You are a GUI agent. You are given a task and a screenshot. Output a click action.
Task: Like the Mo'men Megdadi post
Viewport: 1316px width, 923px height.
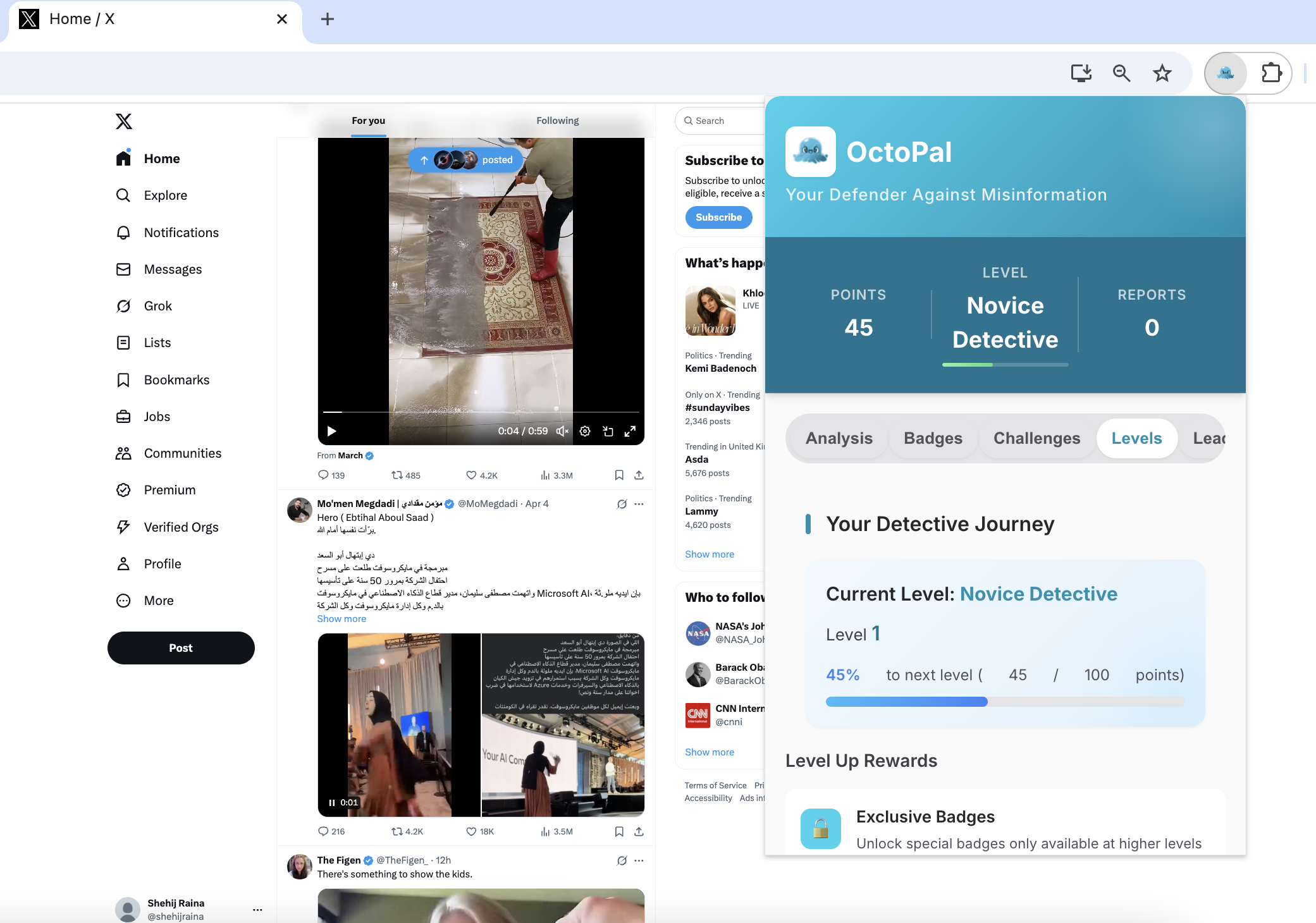click(471, 831)
